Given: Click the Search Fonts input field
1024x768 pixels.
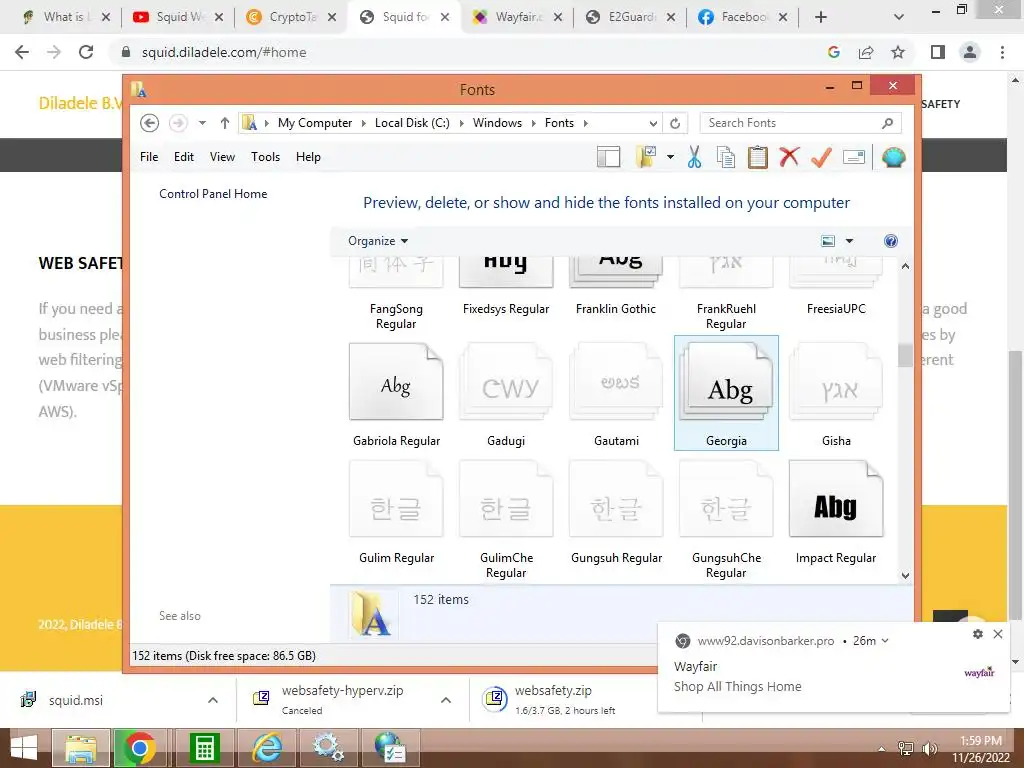Looking at the screenshot, I should (x=801, y=123).
